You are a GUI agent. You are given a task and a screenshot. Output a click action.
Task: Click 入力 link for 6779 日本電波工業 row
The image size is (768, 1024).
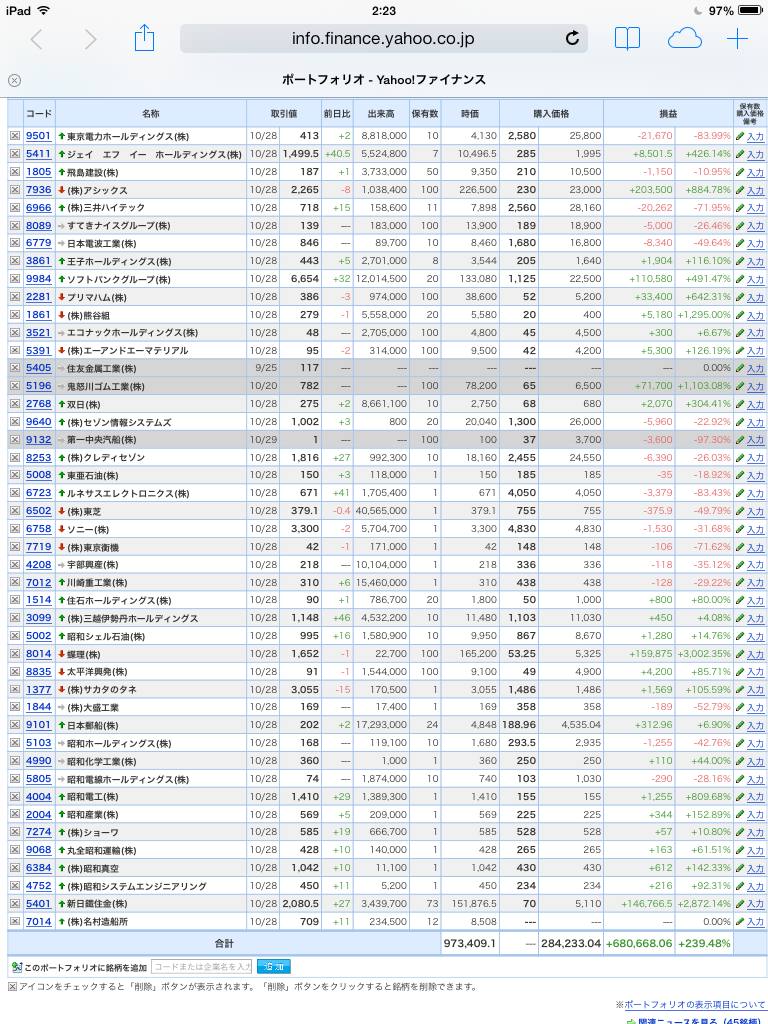tap(755, 244)
